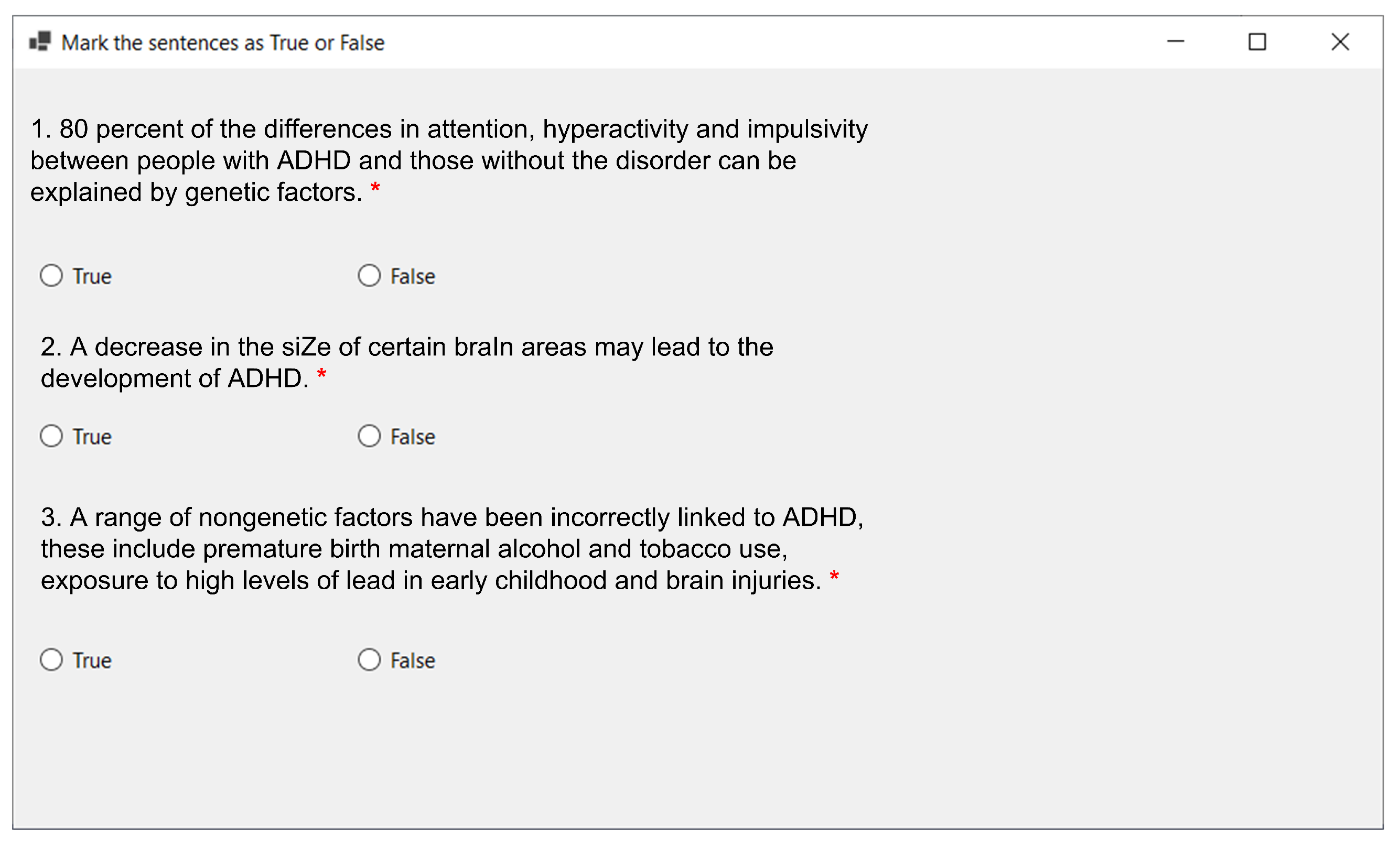Click the red asterisk after question 1

375,188
